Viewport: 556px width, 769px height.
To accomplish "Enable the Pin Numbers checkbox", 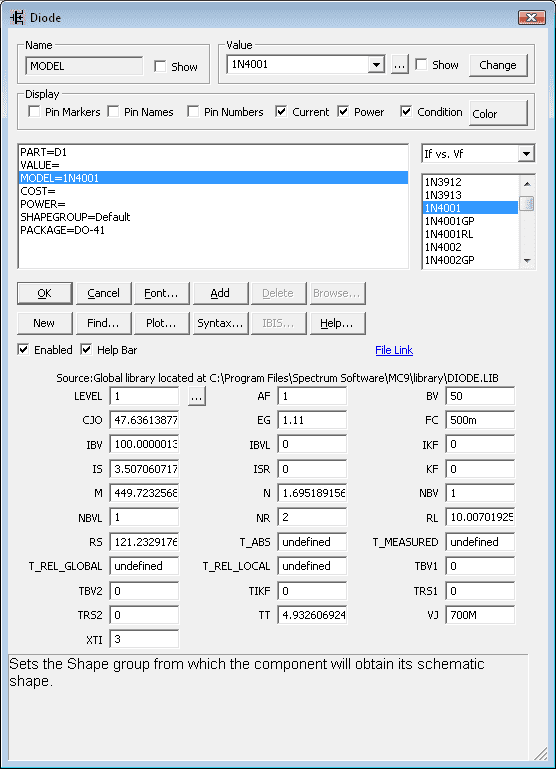I will tap(193, 111).
